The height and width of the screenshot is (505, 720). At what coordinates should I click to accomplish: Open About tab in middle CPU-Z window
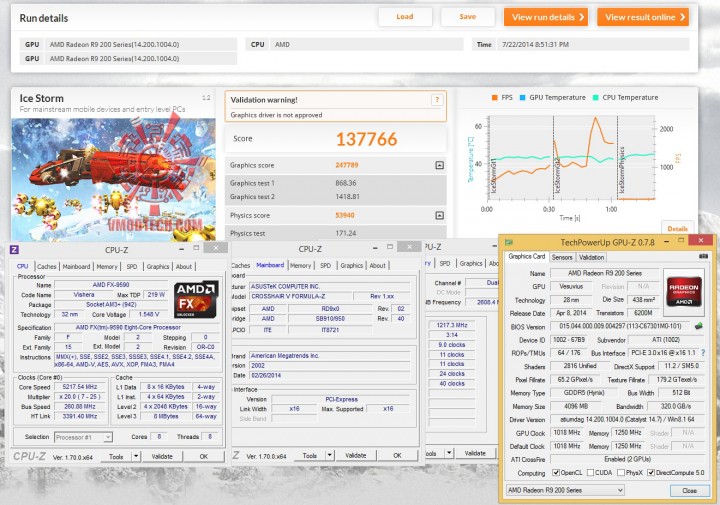tap(378, 265)
